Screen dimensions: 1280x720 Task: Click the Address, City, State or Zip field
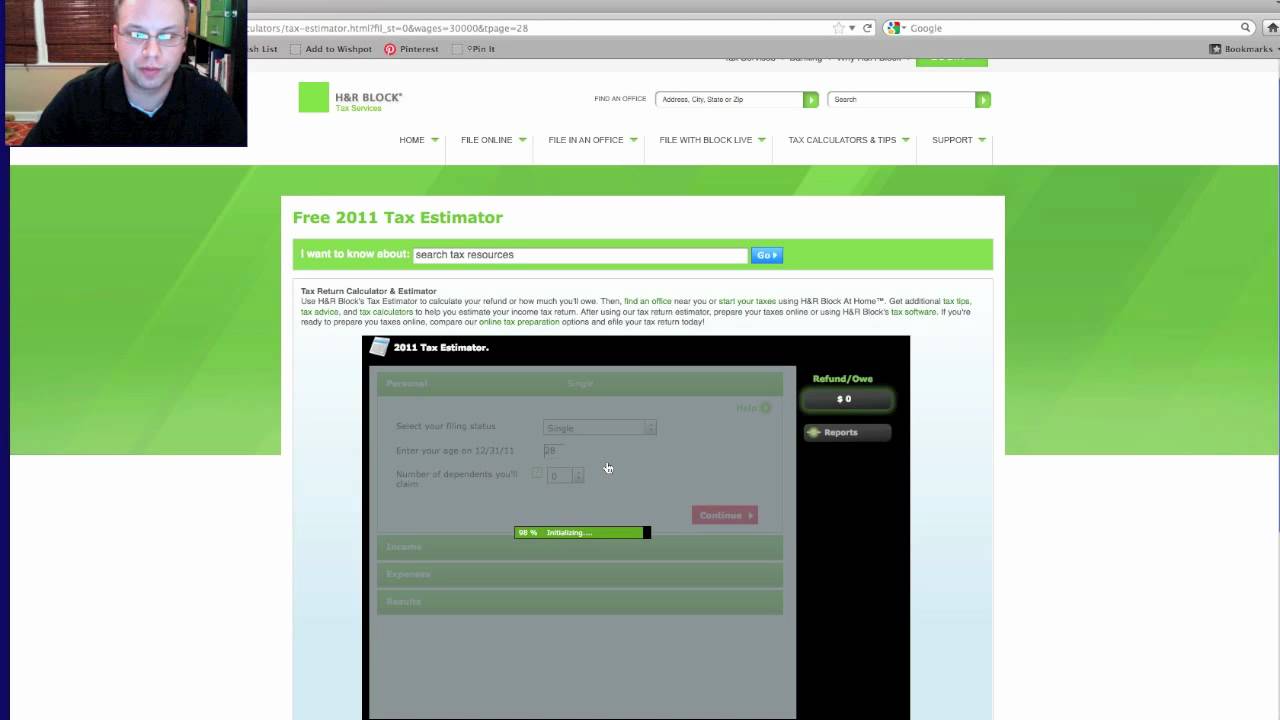(730, 99)
